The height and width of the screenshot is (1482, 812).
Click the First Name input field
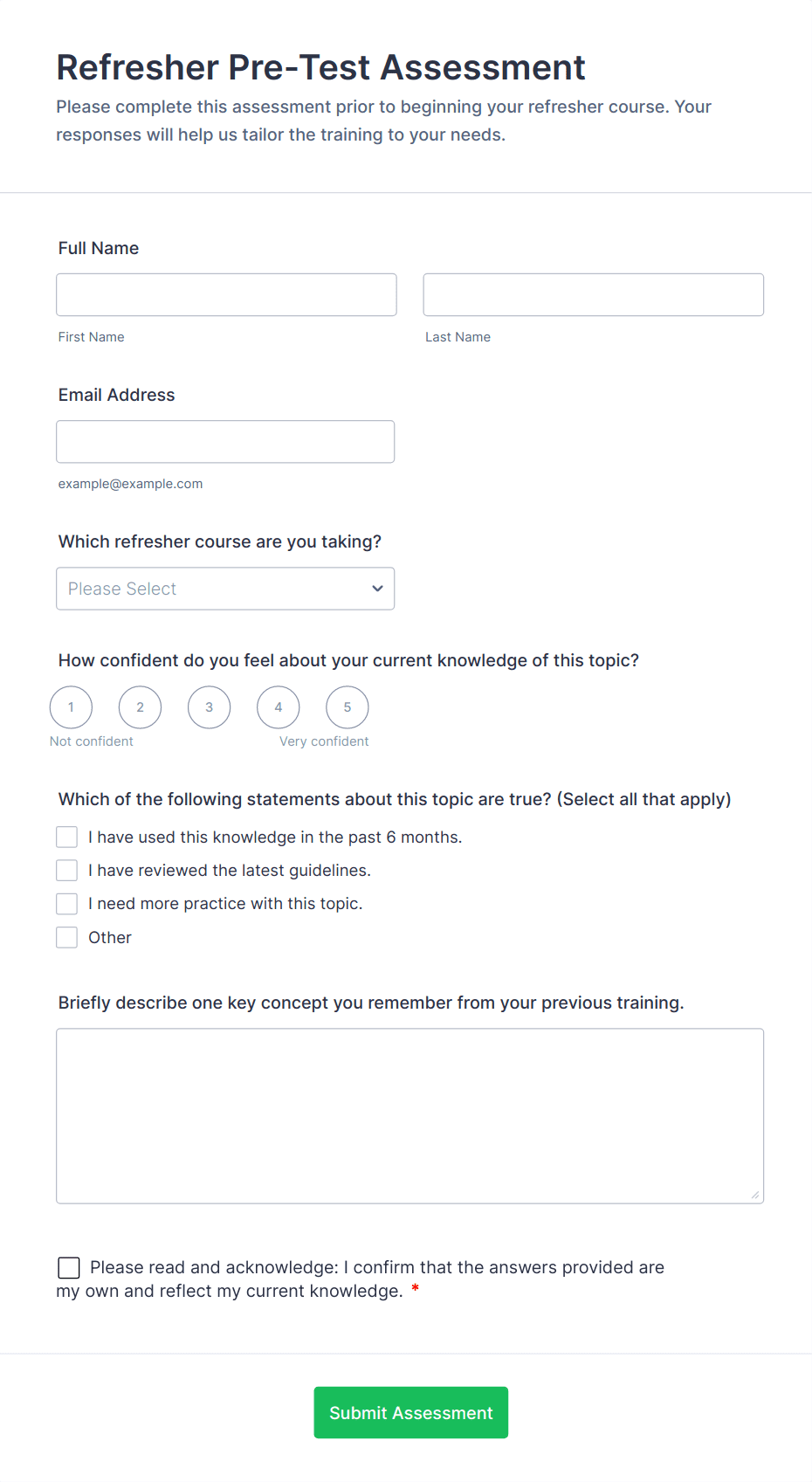tap(226, 294)
